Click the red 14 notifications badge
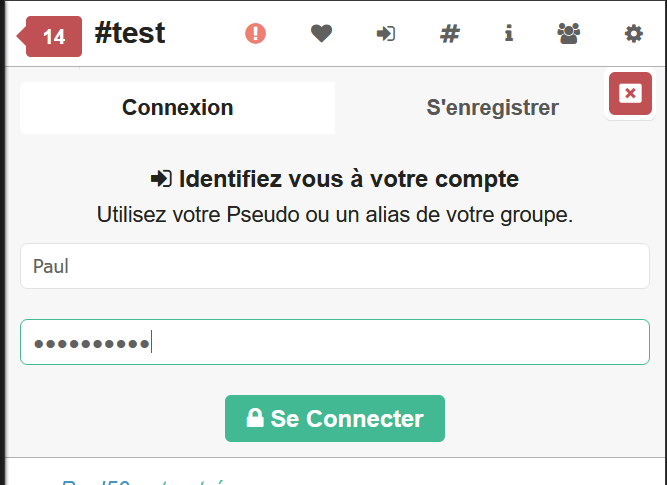The image size is (667, 485). (52, 37)
